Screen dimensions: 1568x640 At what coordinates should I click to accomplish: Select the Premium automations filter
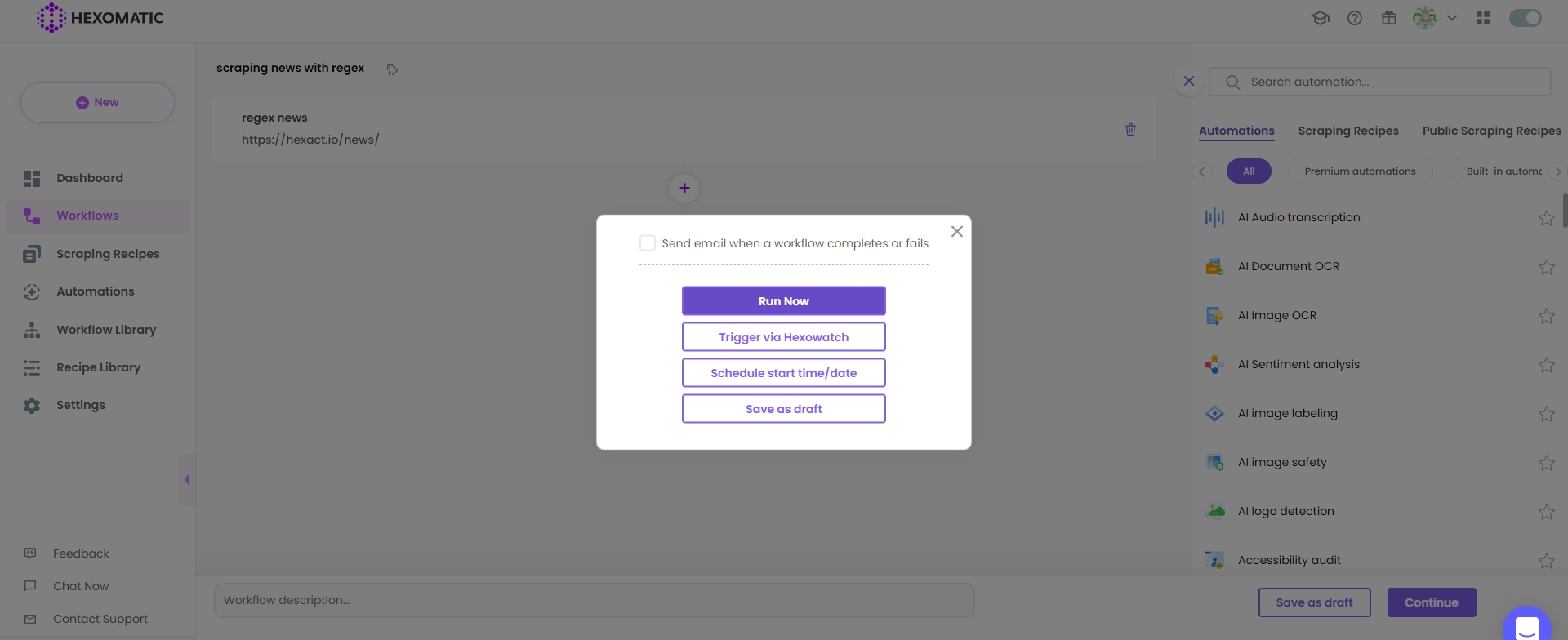pos(1361,171)
